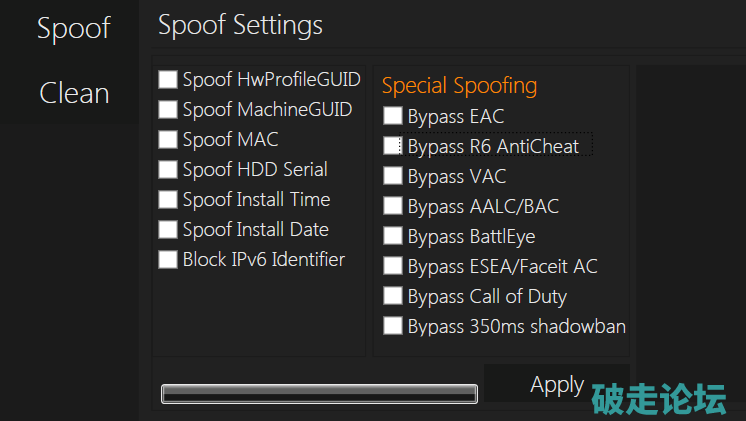
Task: Check Block IPv6 Identifier
Action: (x=168, y=260)
